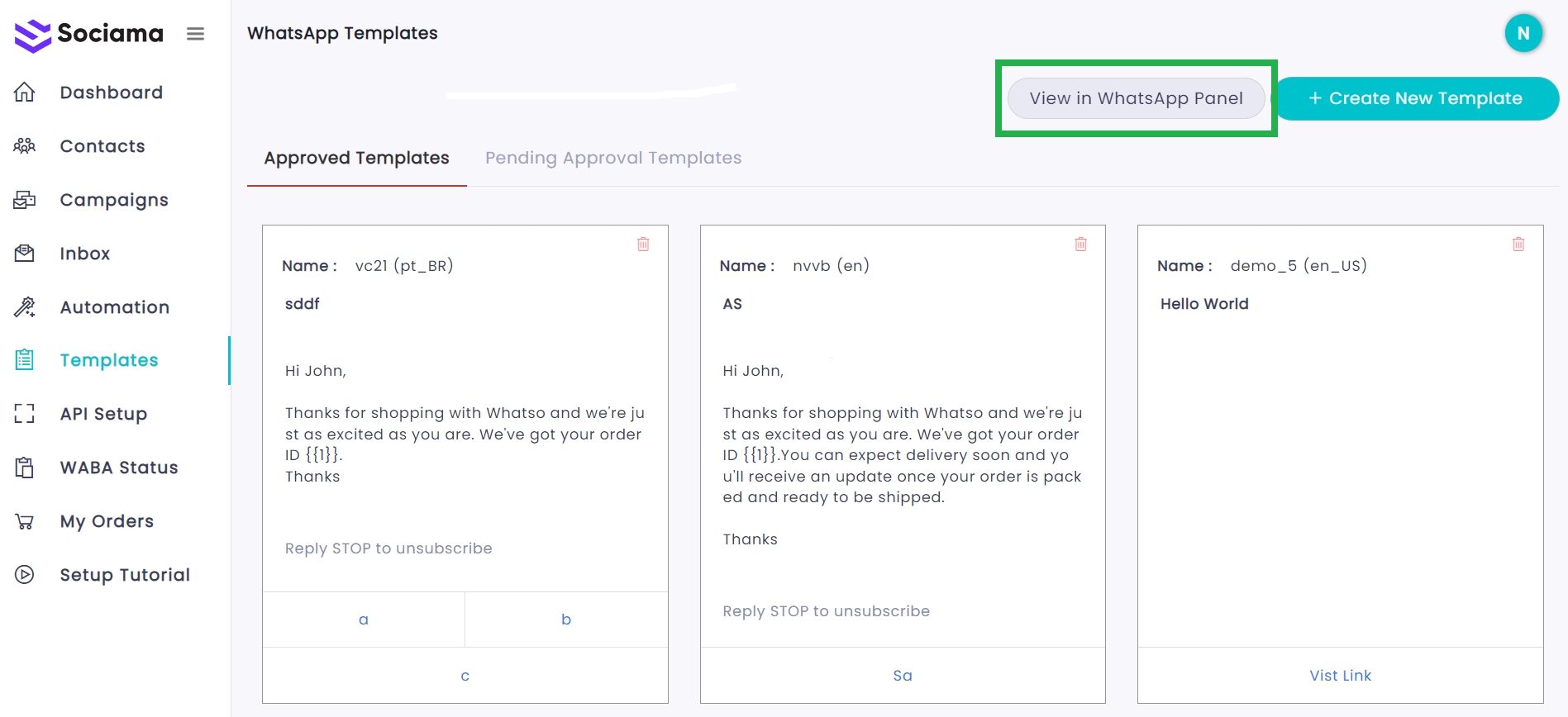The height and width of the screenshot is (717, 1568).
Task: Delete the demo_5 template with trash icon
Action: [1518, 245]
